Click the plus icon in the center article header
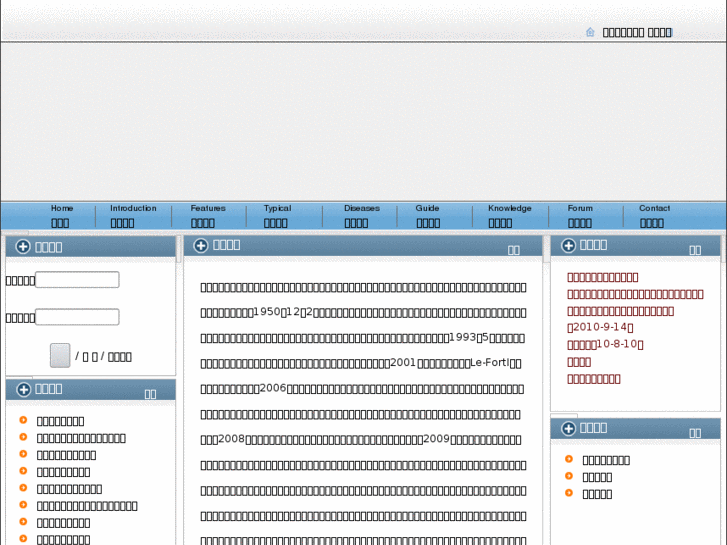Screen dimensions: 727x545 tap(200, 245)
